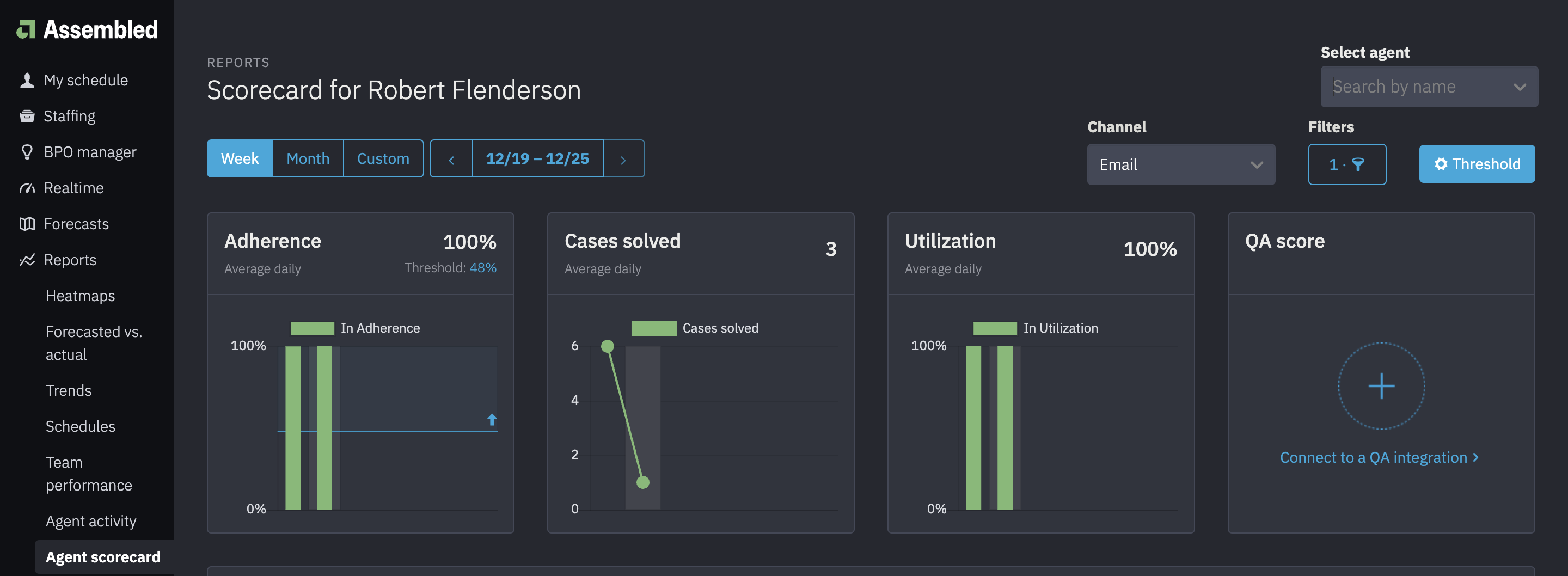Viewport: 1568px width, 576px height.
Task: Open the Filters funnel dropdown
Action: click(x=1346, y=164)
